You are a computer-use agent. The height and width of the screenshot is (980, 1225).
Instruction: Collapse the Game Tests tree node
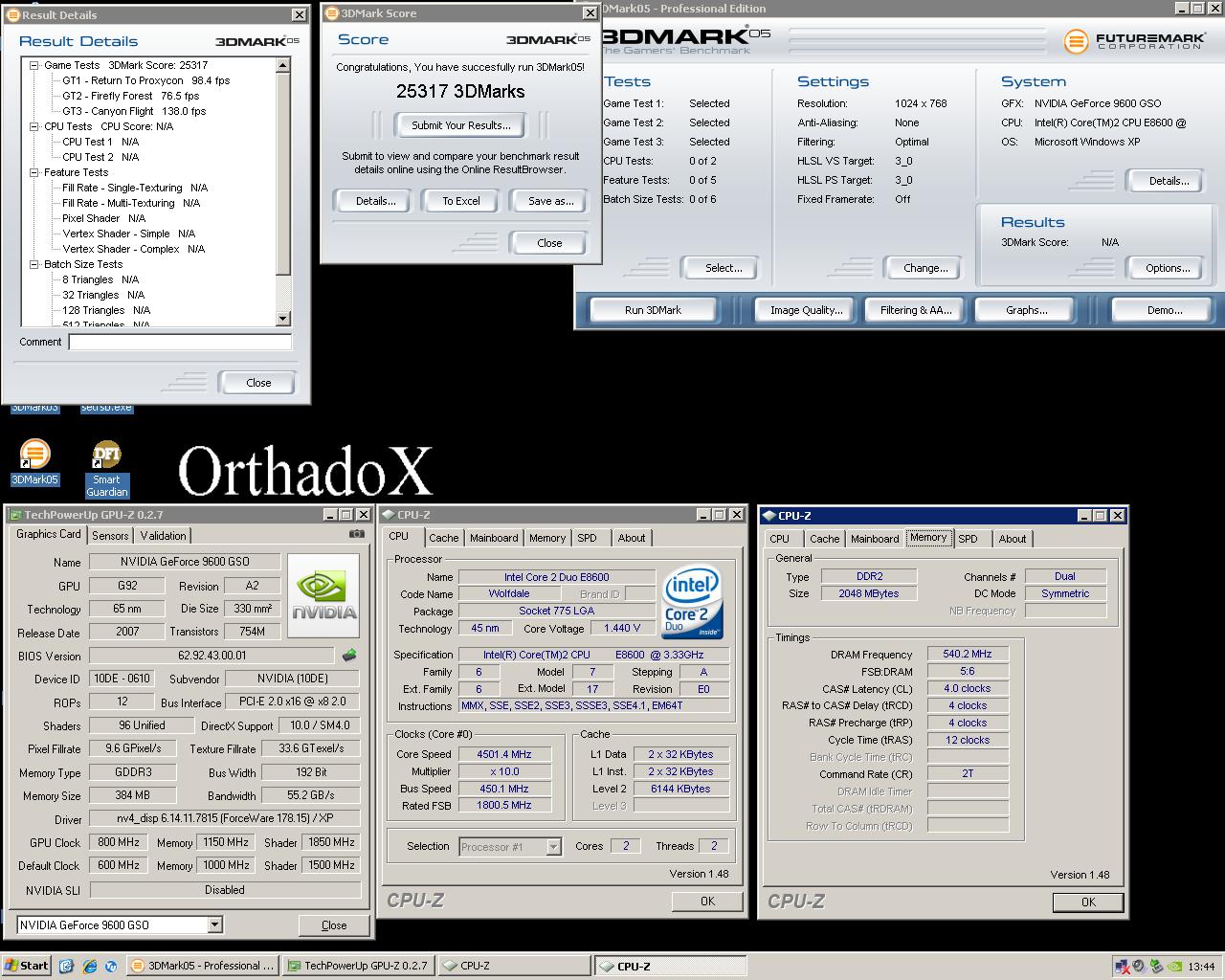point(34,65)
